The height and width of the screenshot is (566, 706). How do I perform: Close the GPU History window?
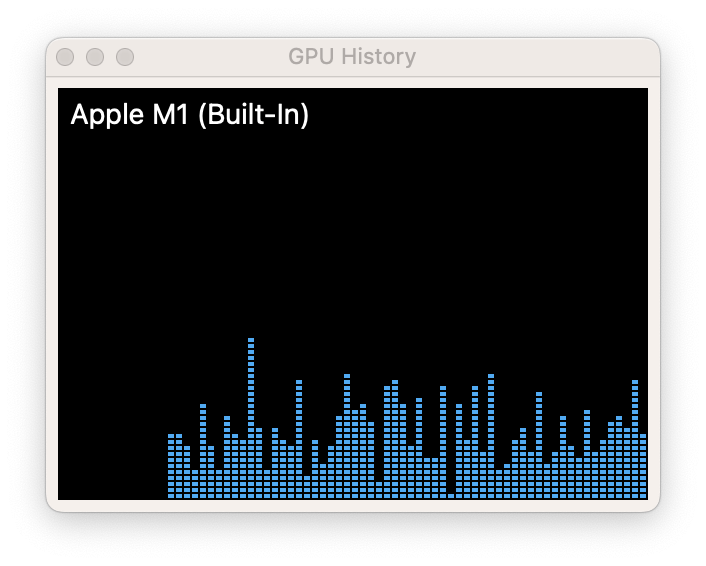coord(65,57)
